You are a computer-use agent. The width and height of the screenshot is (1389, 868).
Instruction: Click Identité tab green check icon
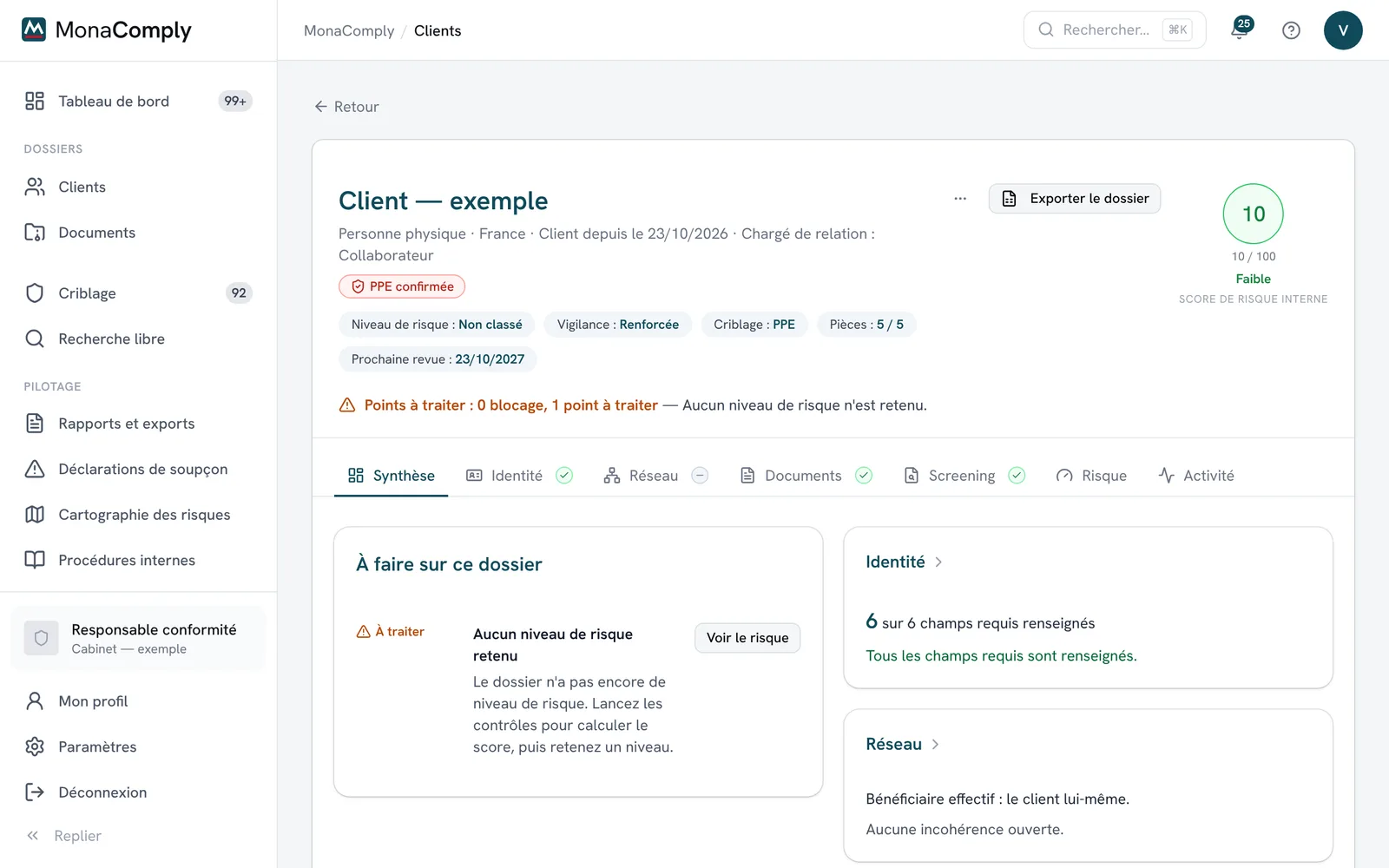[564, 475]
